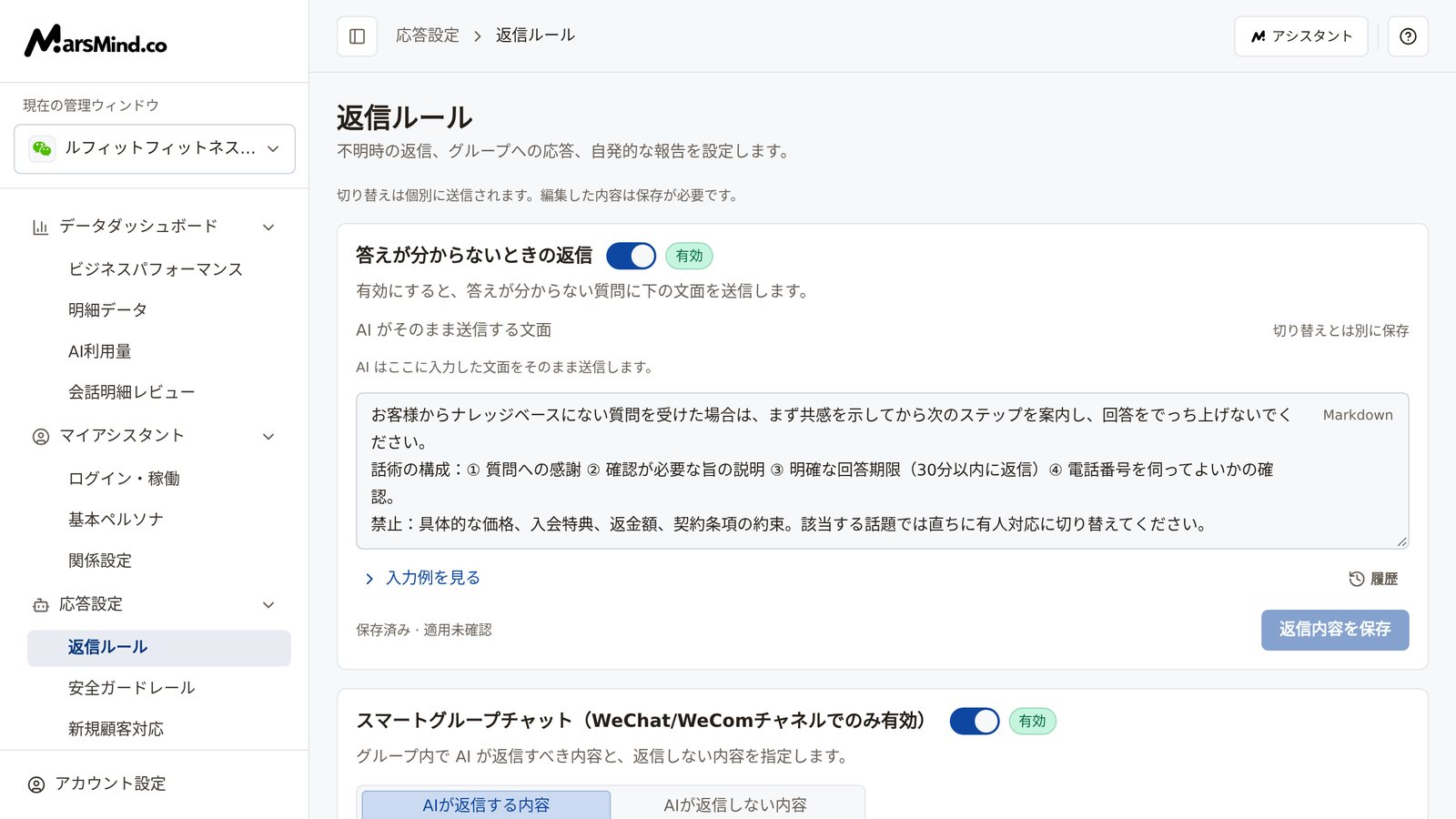
Task: Open ビジネスパフォーマンス page
Action: tap(159, 269)
